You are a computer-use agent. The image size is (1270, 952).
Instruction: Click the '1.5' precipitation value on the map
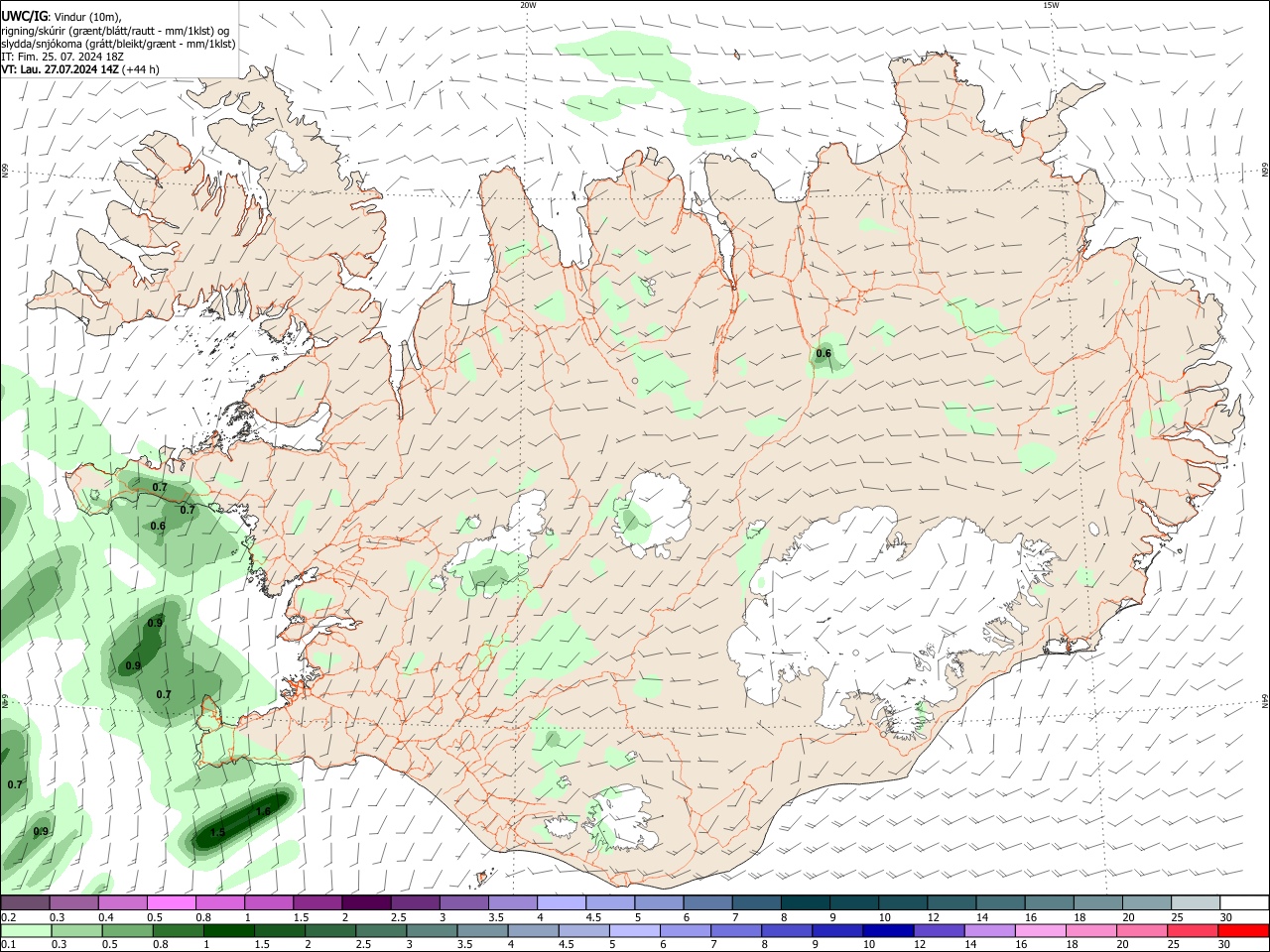[217, 833]
